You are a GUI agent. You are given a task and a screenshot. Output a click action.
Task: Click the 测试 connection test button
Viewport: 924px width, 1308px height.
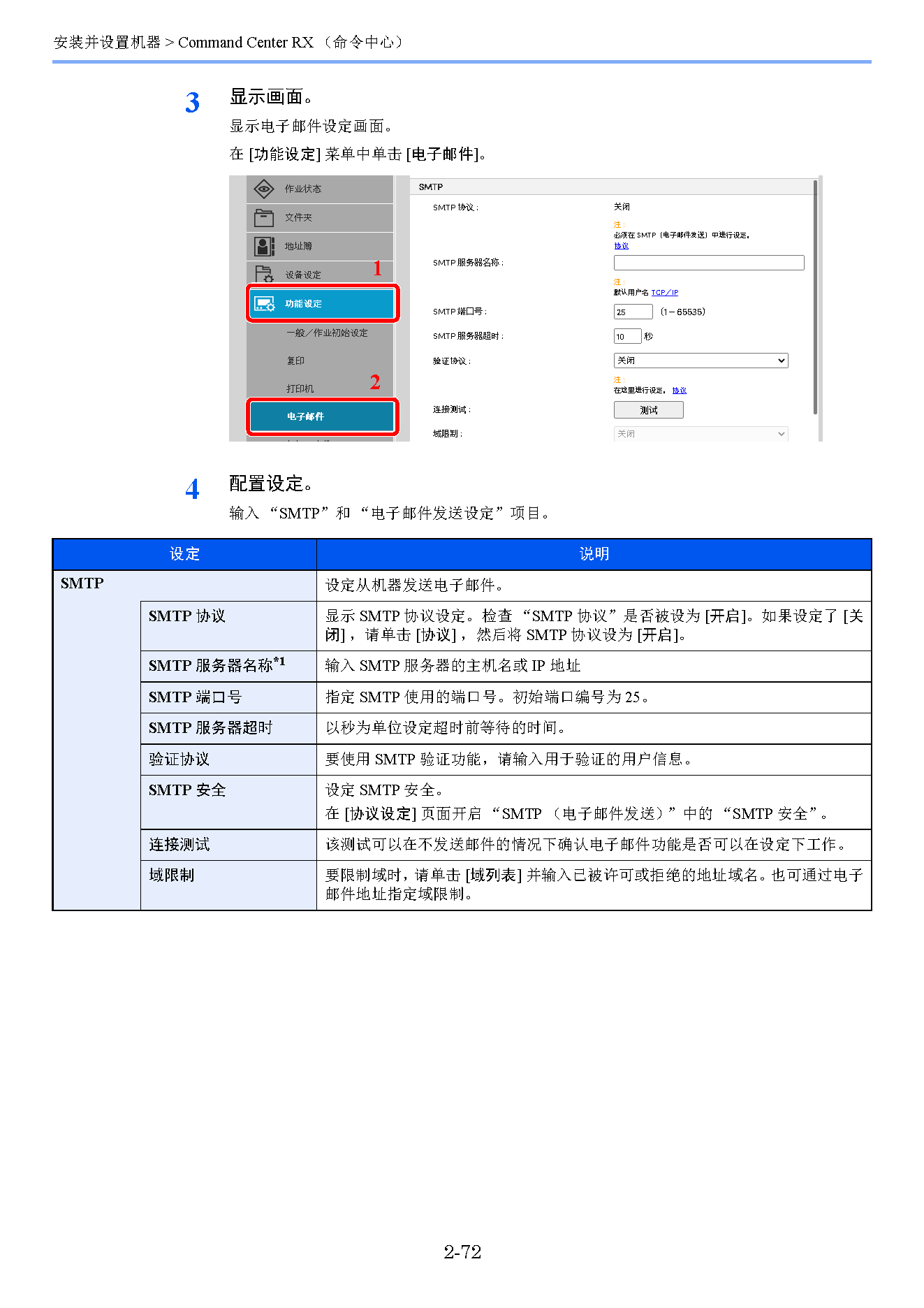pos(648,410)
